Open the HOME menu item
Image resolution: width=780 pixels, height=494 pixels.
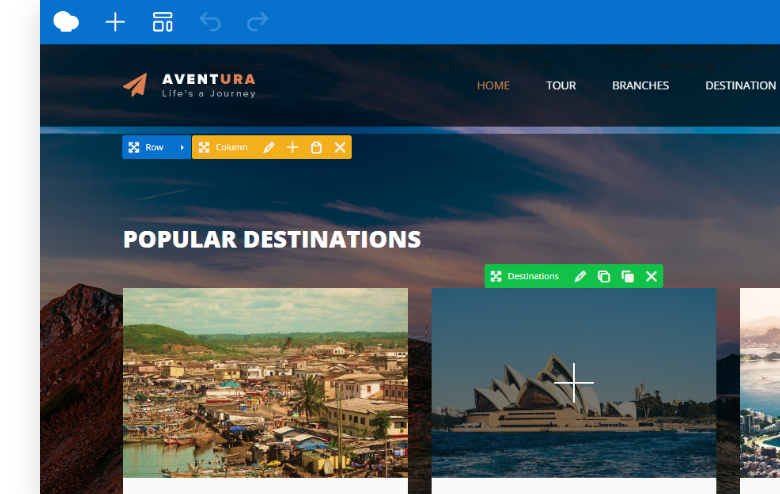coord(493,86)
